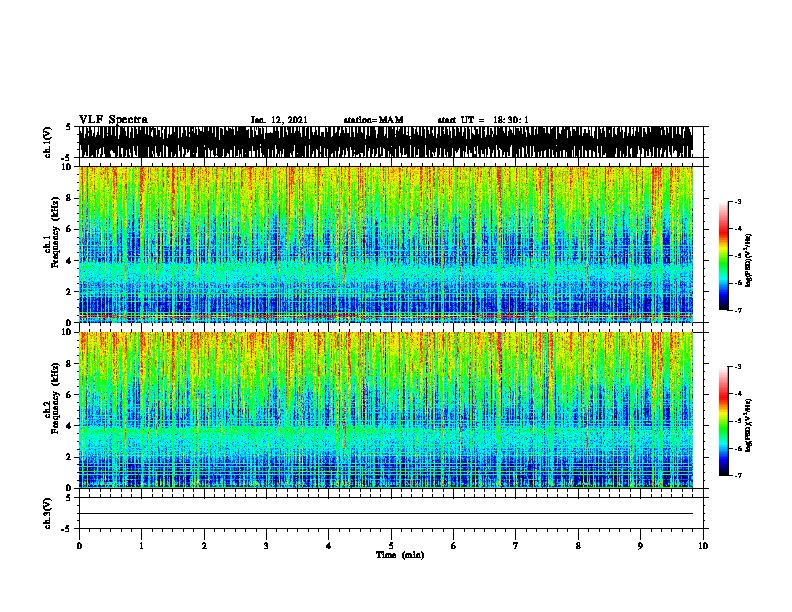Click the 'ch.1(V)' waveform axis label
Screen dimensions: 792x612
47,142
